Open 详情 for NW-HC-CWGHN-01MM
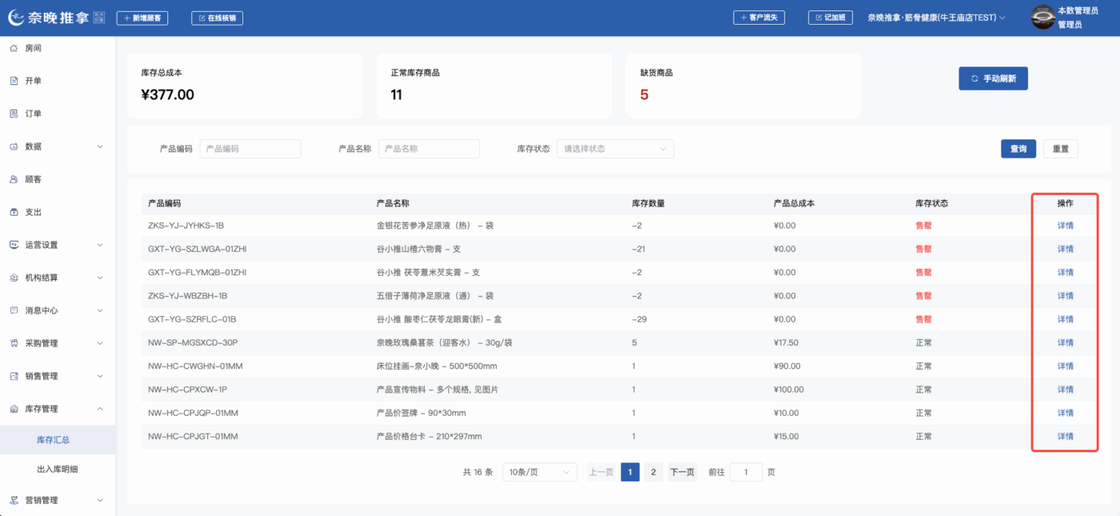This screenshot has width=1120, height=516. (1065, 366)
